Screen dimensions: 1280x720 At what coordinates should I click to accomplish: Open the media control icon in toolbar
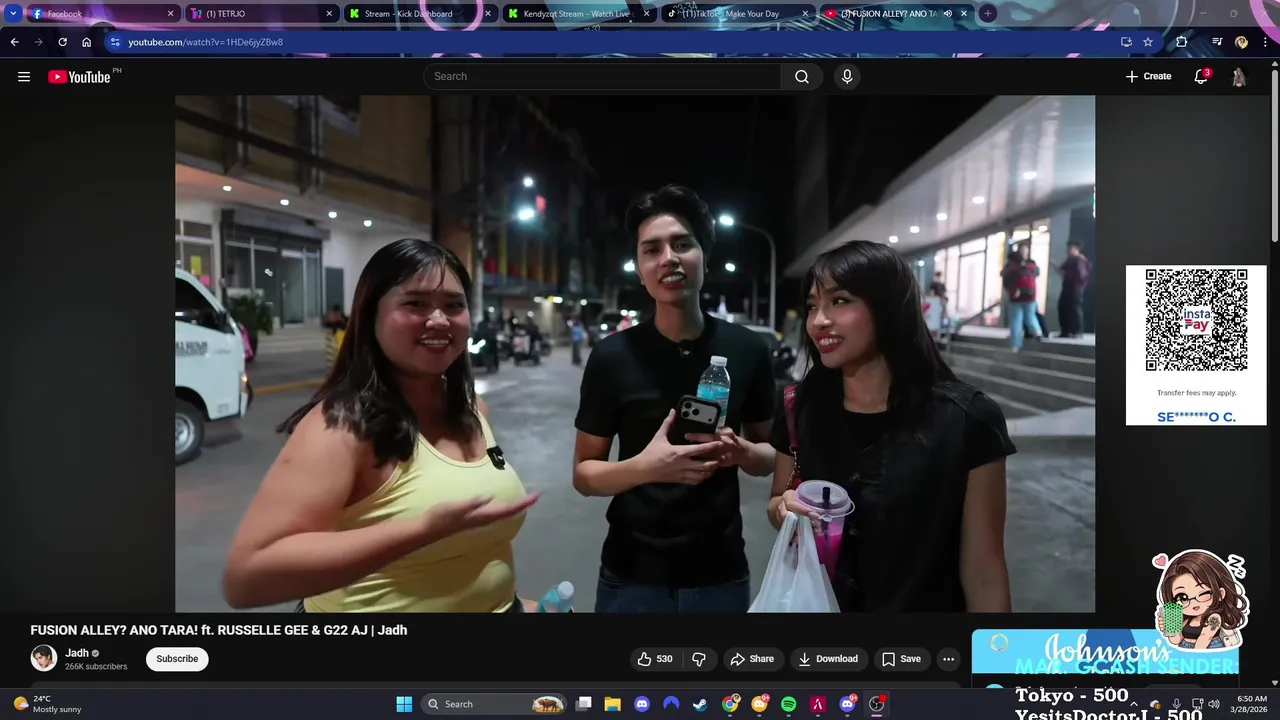click(x=1217, y=42)
